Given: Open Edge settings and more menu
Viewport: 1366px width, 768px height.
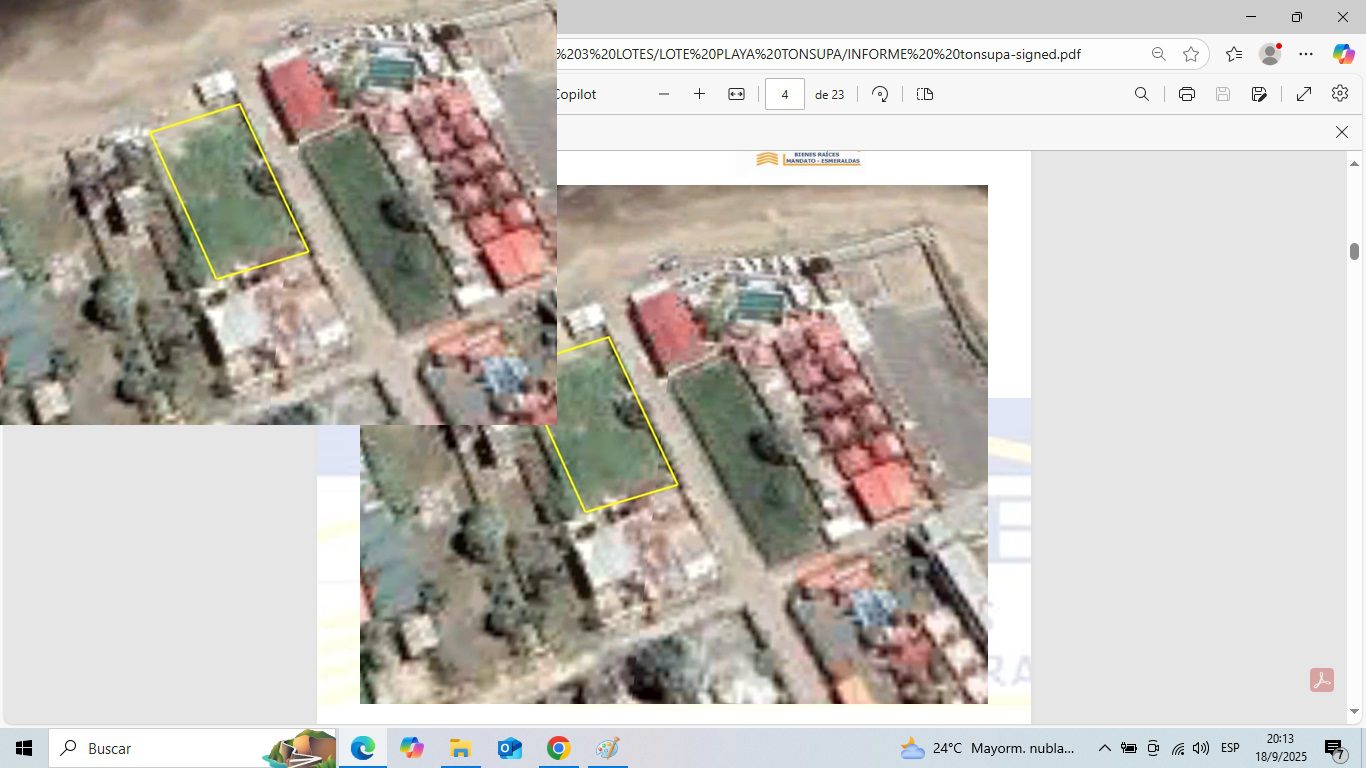Looking at the screenshot, I should [1306, 54].
